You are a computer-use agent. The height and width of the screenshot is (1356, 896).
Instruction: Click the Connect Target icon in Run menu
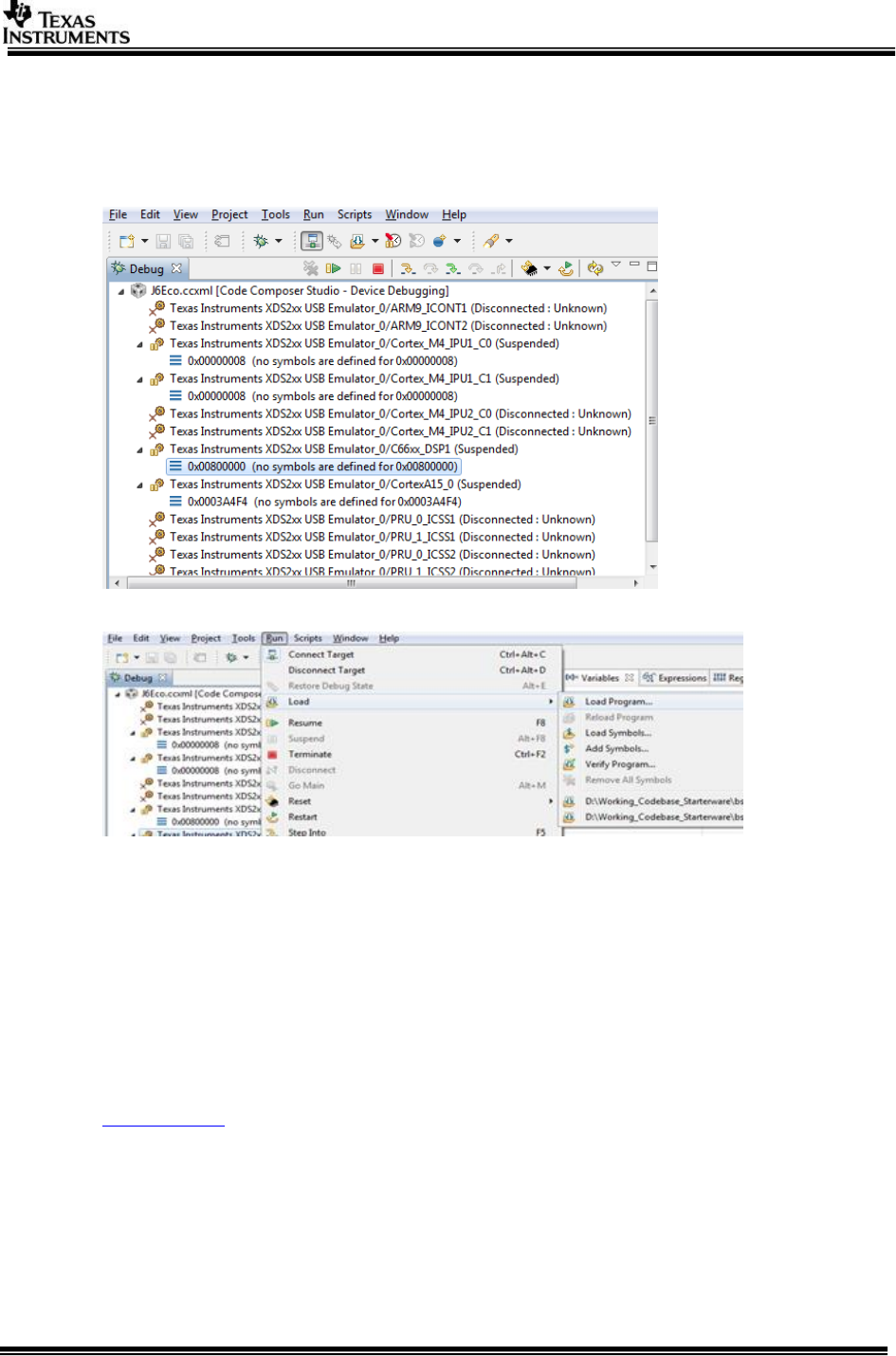pos(272,654)
